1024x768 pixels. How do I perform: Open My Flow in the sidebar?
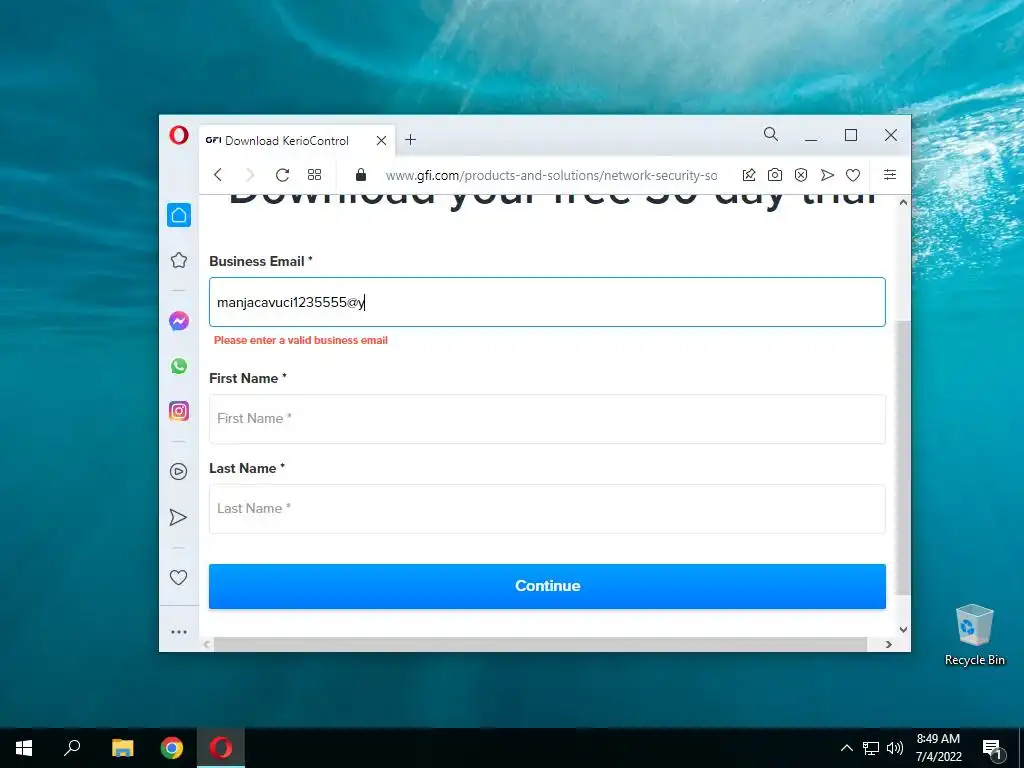click(178, 517)
